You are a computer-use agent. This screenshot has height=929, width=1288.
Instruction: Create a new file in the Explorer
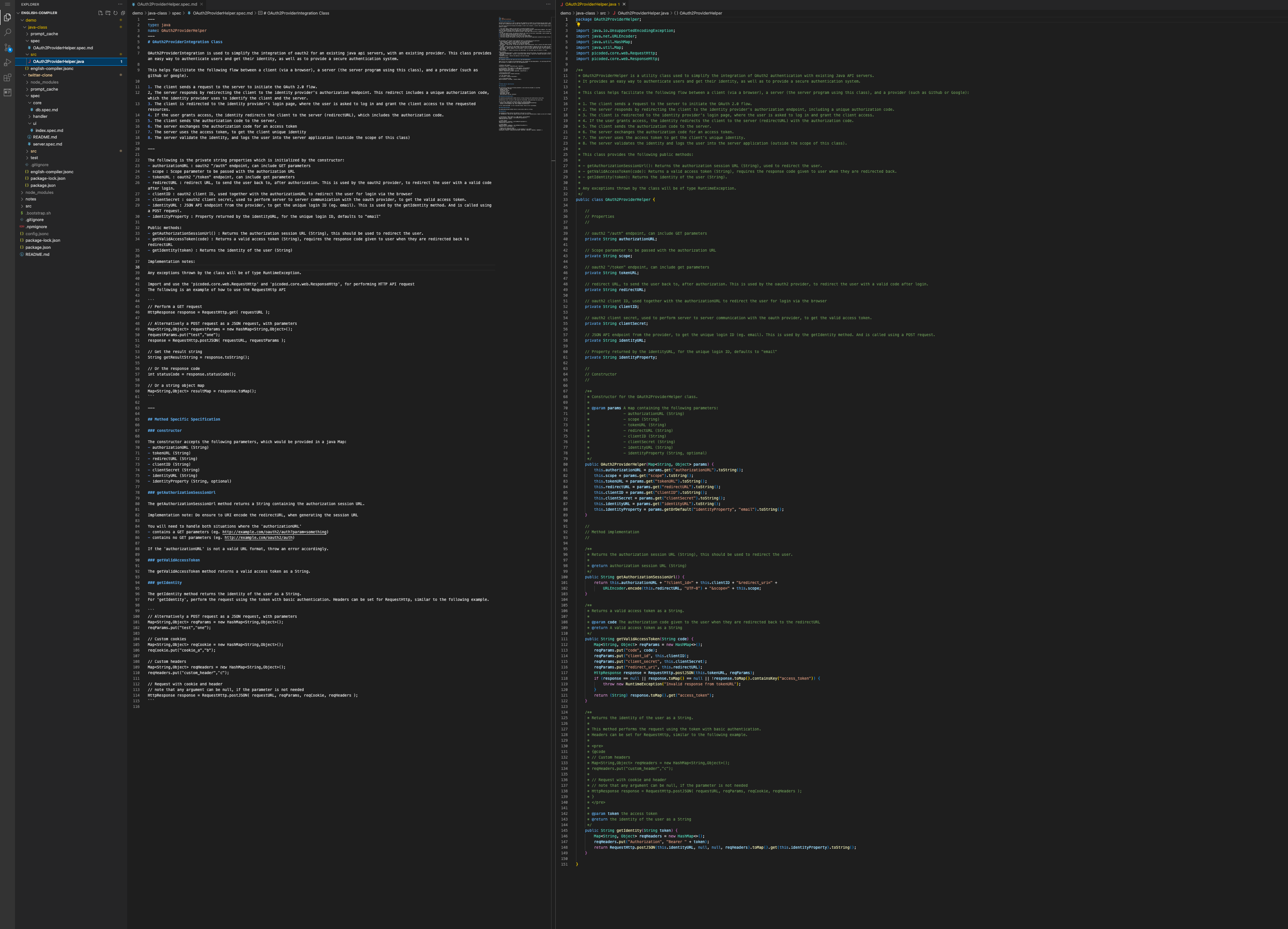click(x=100, y=13)
